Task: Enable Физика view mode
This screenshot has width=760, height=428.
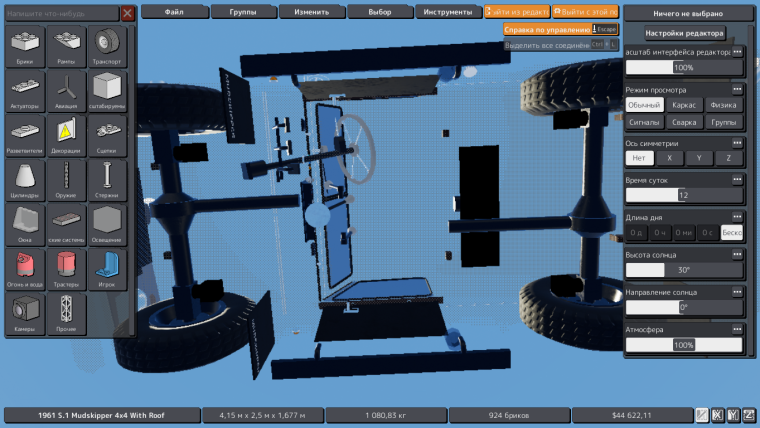Action: [723, 105]
